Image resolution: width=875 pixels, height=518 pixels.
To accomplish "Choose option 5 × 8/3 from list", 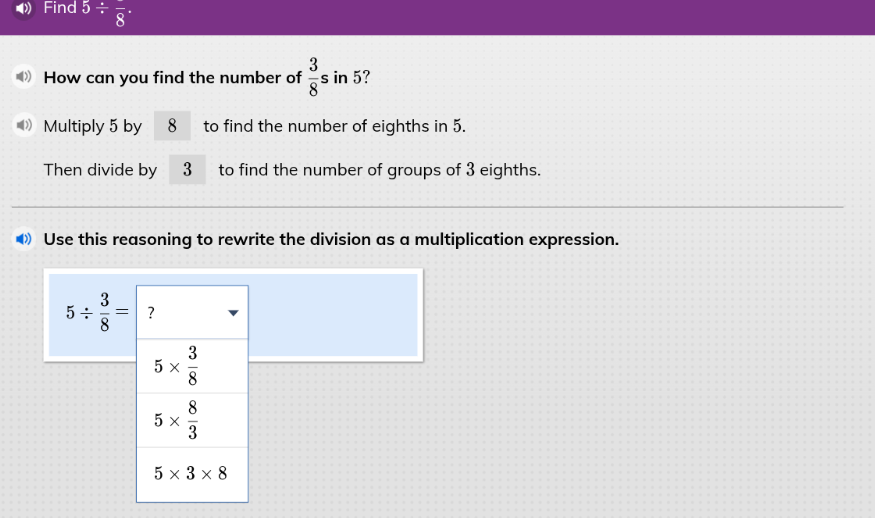I will [193, 420].
